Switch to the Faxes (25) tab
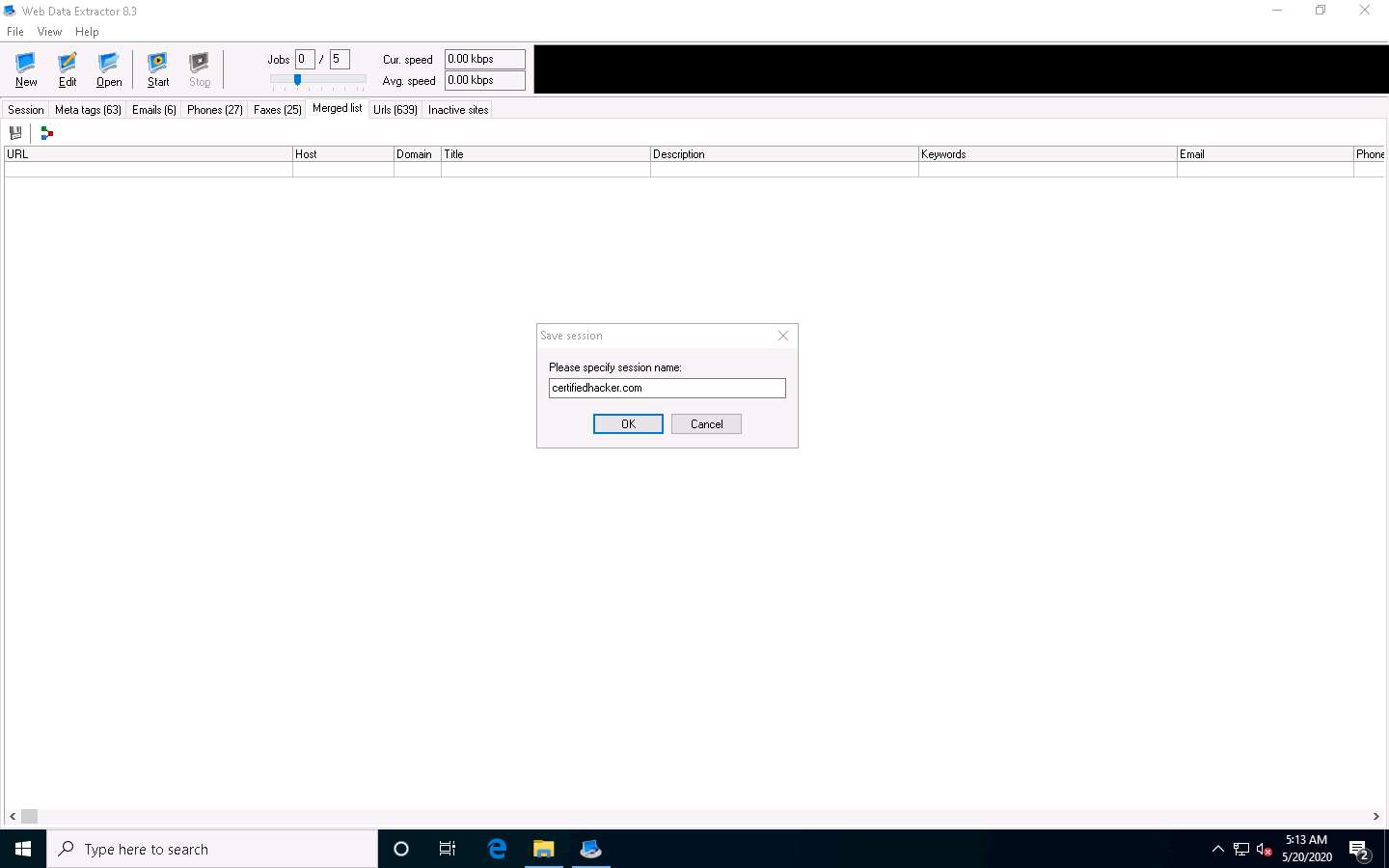Viewport: 1389px width, 868px height. [x=278, y=110]
